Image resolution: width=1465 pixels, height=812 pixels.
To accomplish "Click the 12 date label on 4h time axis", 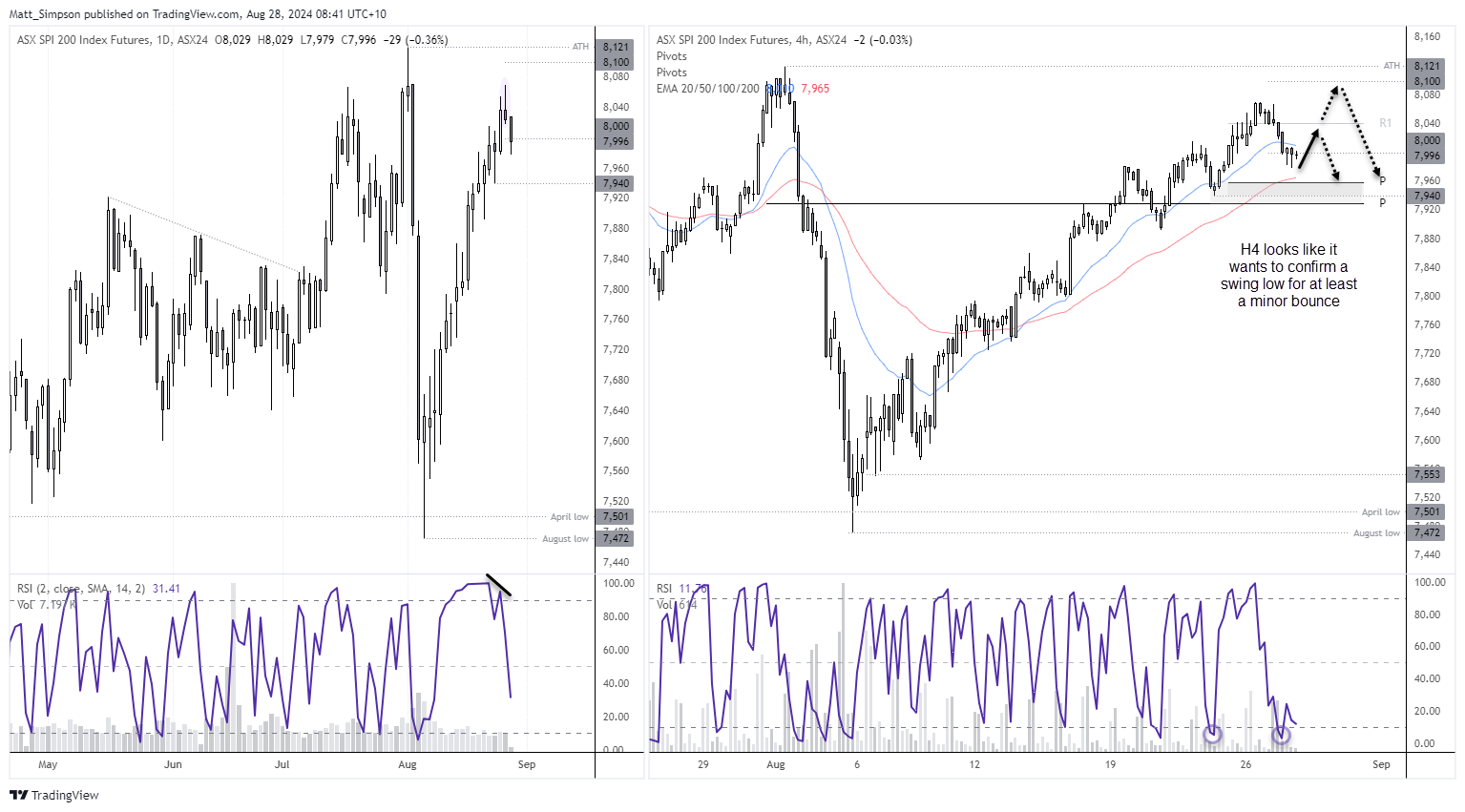I will (x=974, y=764).
